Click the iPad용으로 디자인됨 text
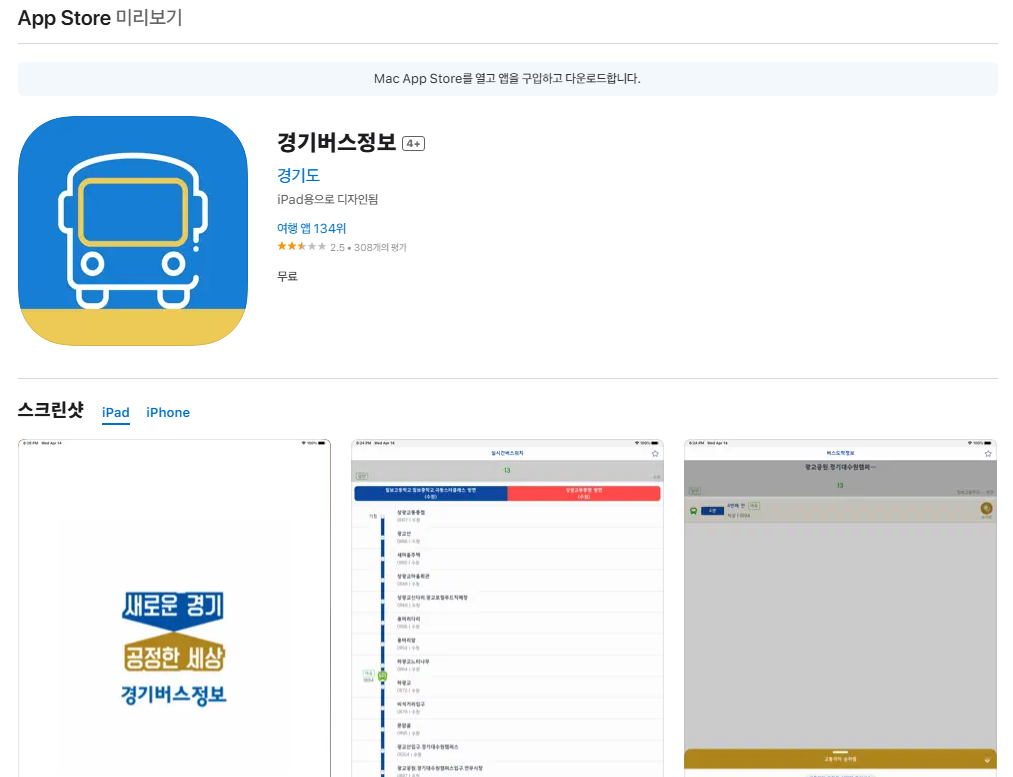Viewport: 1013px width, 777px height. (x=328, y=199)
